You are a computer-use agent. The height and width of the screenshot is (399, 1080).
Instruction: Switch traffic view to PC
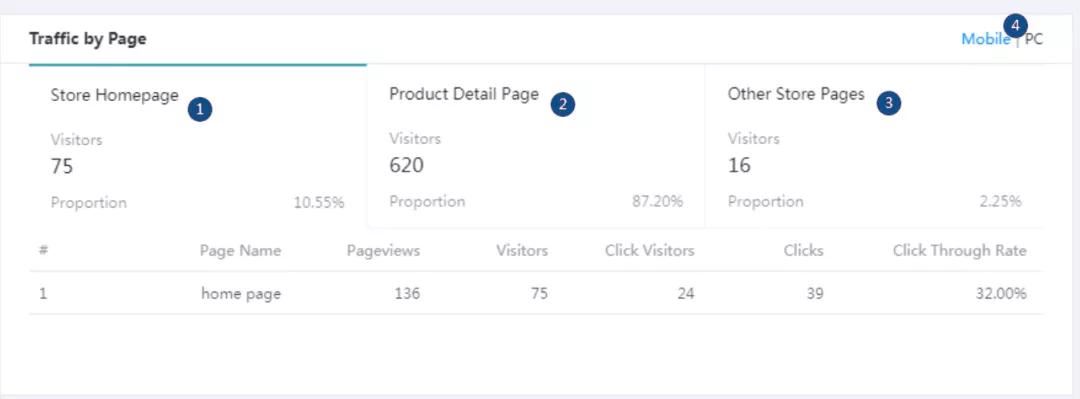click(x=1034, y=39)
